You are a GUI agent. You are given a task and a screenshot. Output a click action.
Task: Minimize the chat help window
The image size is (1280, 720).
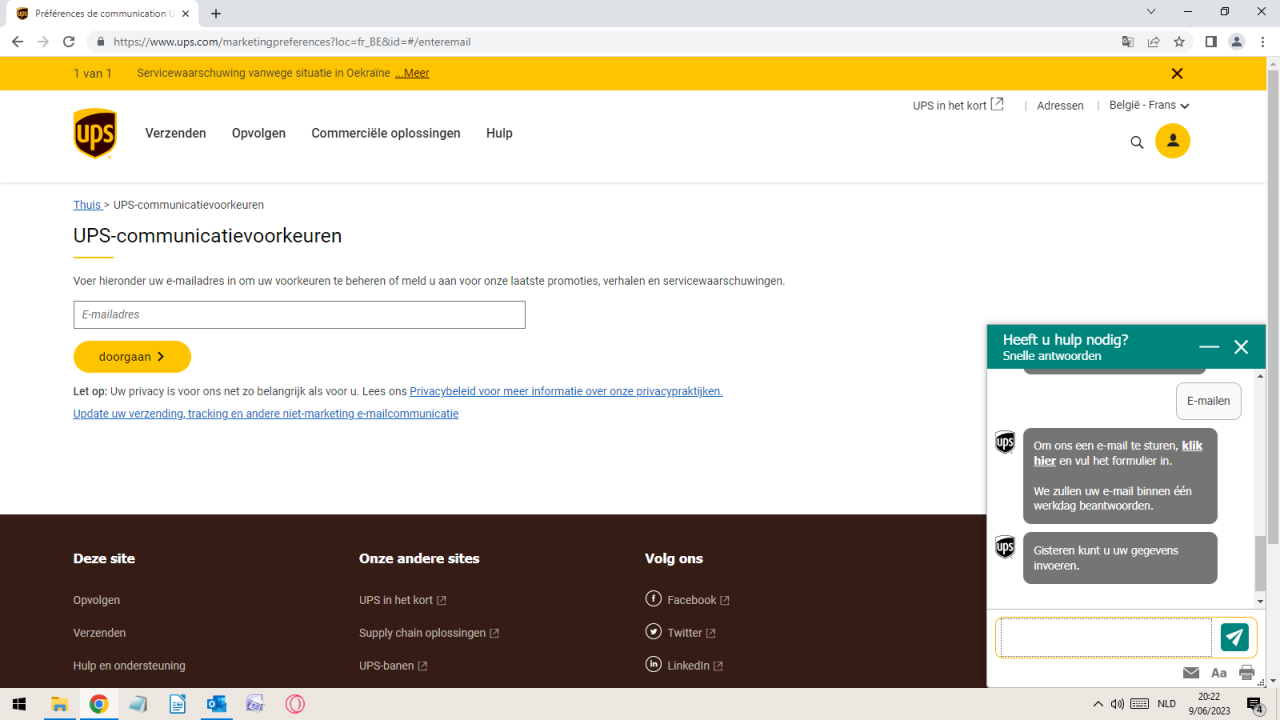[x=1209, y=347]
